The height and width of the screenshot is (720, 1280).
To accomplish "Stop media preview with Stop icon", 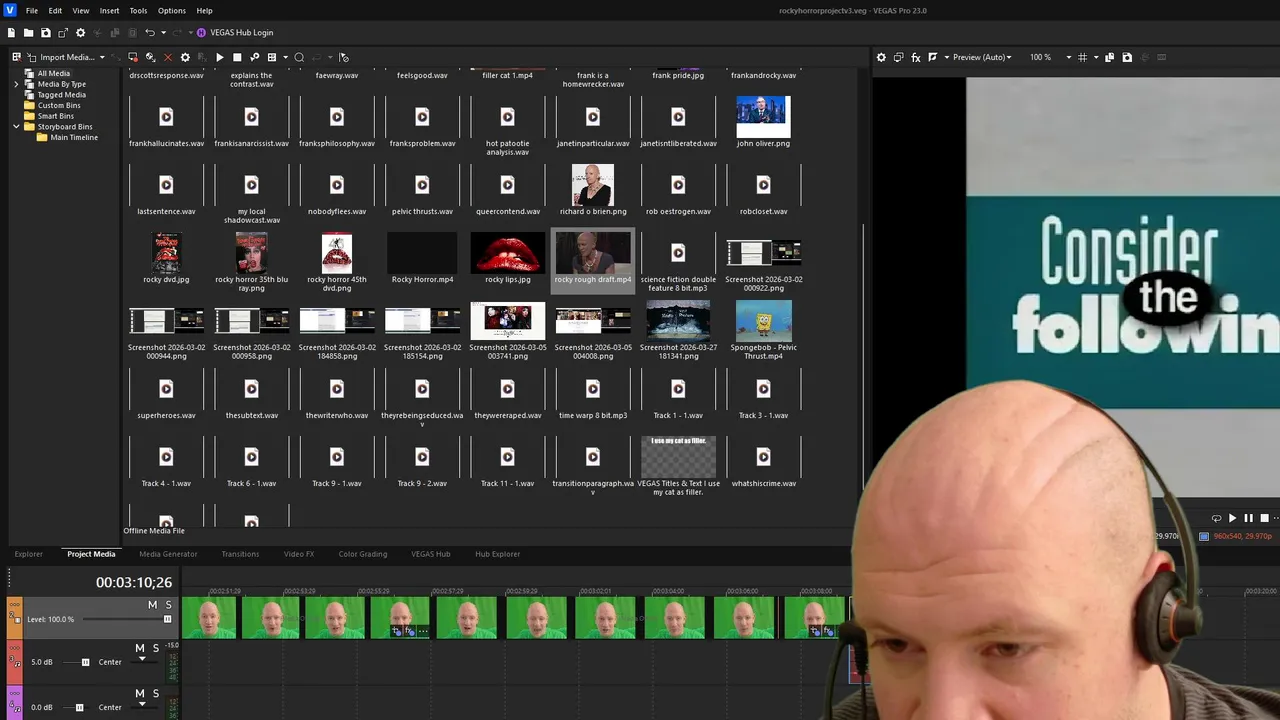I will (237, 57).
